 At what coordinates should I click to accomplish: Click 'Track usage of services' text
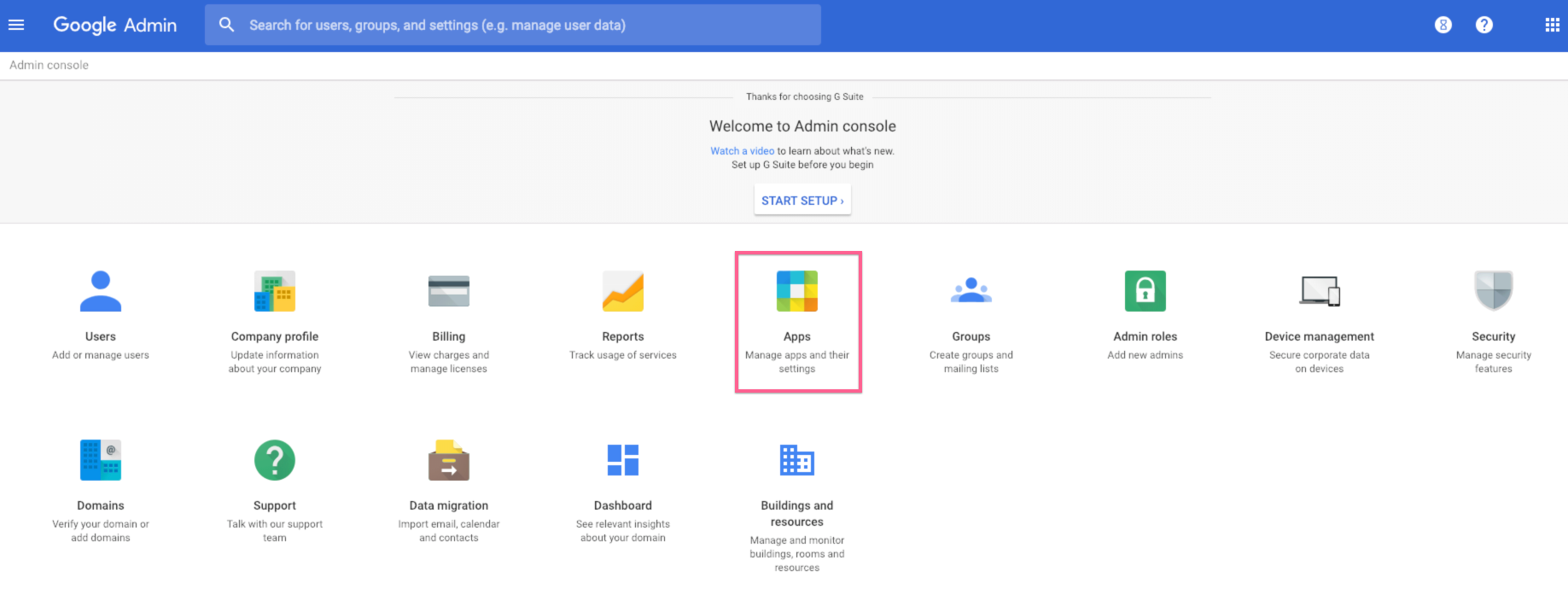tap(623, 355)
